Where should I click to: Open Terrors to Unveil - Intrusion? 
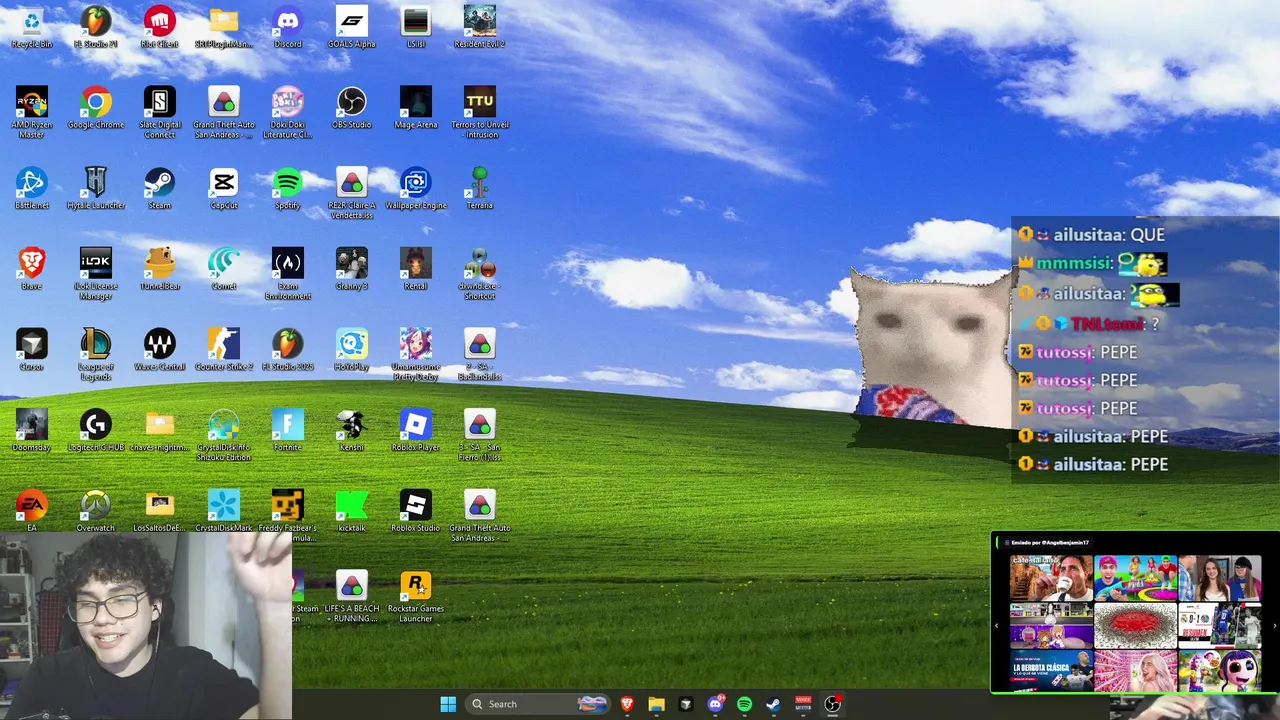(479, 112)
